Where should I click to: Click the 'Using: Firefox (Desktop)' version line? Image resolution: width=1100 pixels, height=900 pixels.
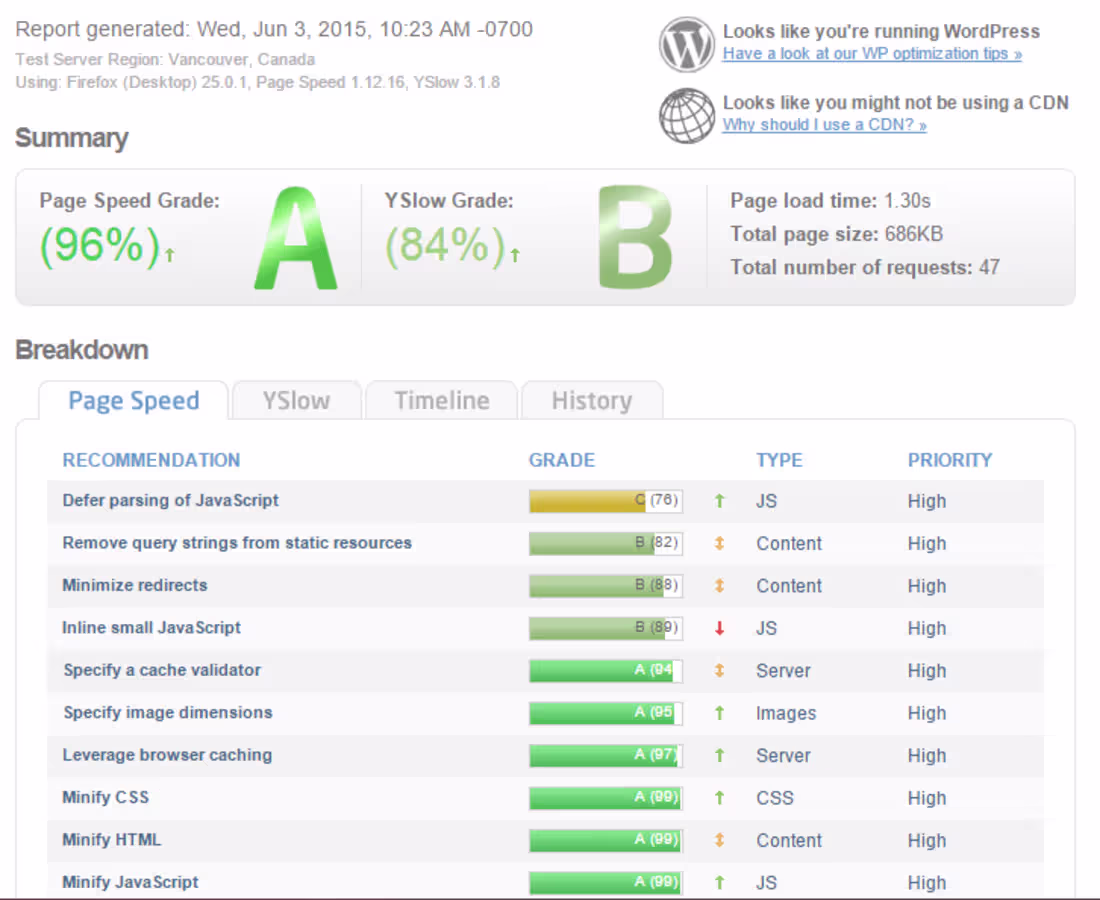tap(257, 82)
